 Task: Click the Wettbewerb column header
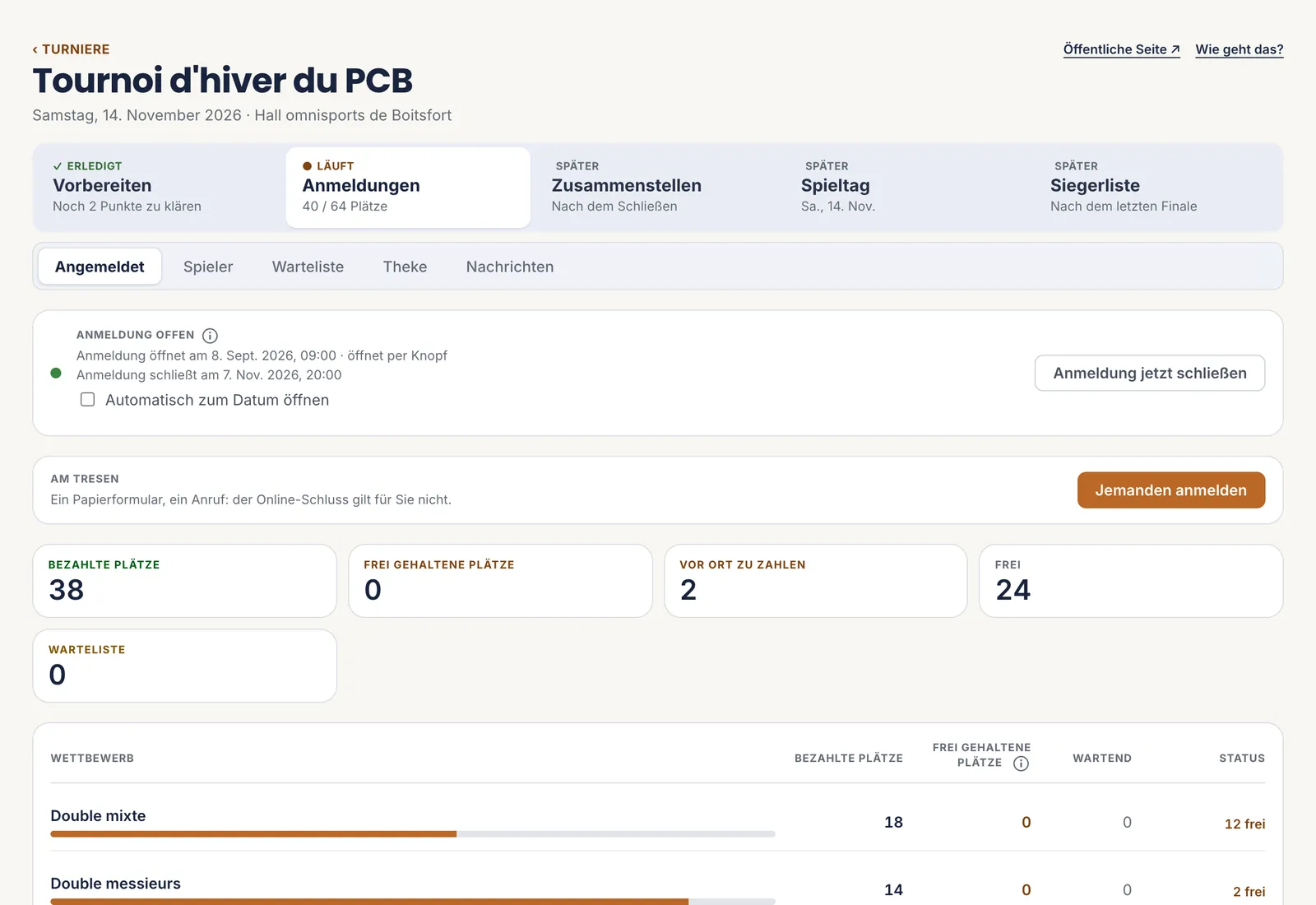(x=92, y=758)
